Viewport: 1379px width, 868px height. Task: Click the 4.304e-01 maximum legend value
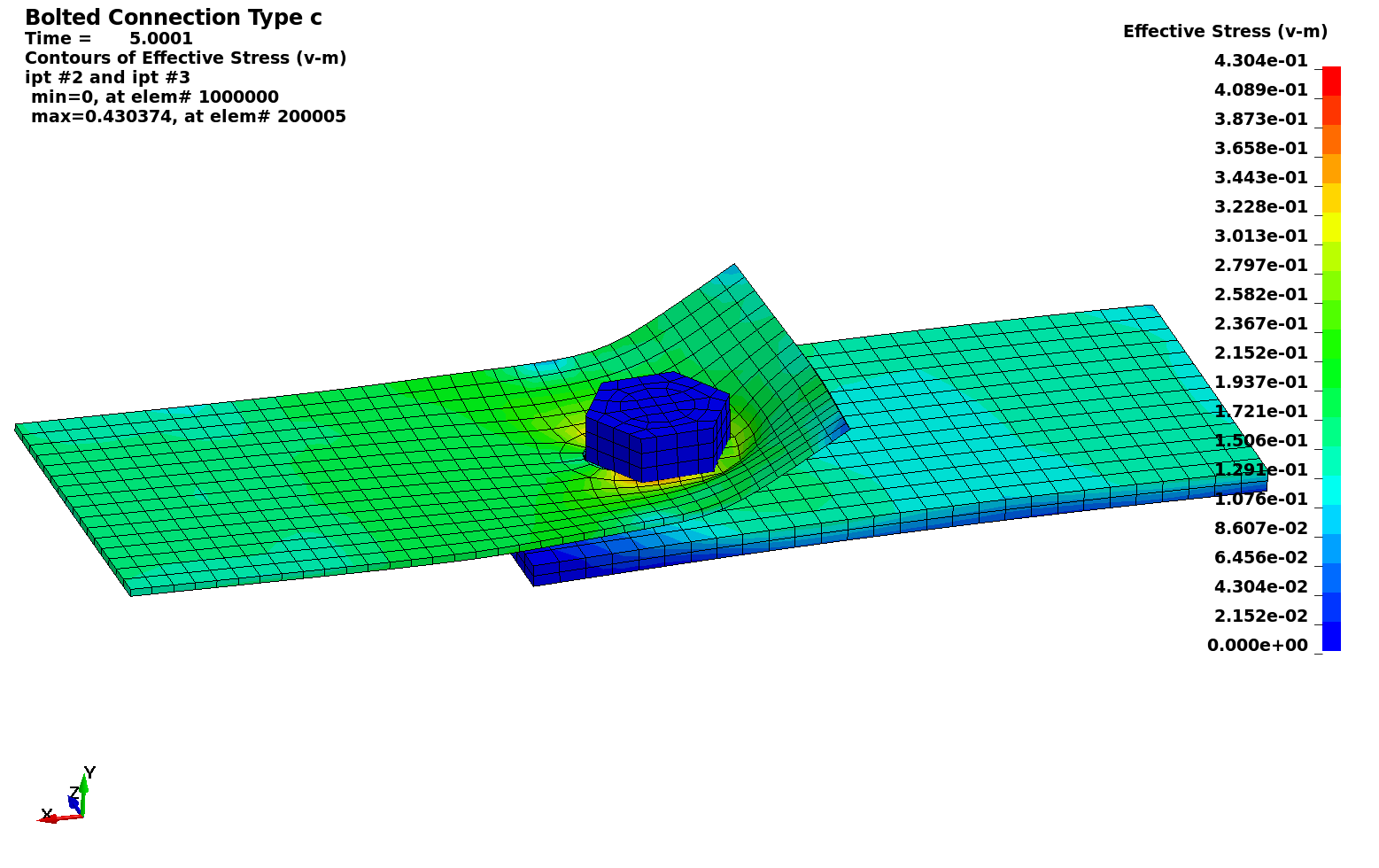coord(1260,61)
